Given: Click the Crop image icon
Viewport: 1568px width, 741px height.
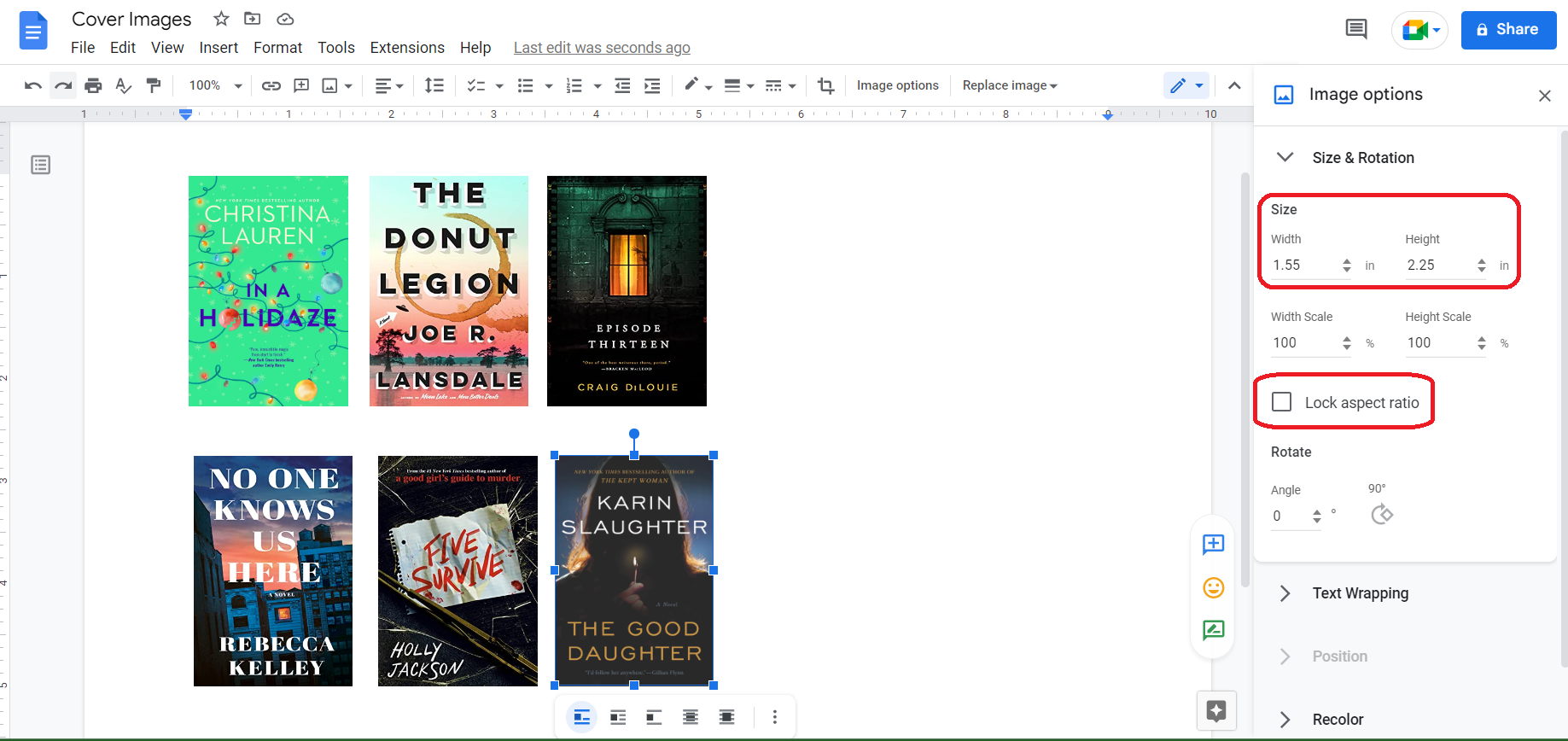Looking at the screenshot, I should coord(825,85).
